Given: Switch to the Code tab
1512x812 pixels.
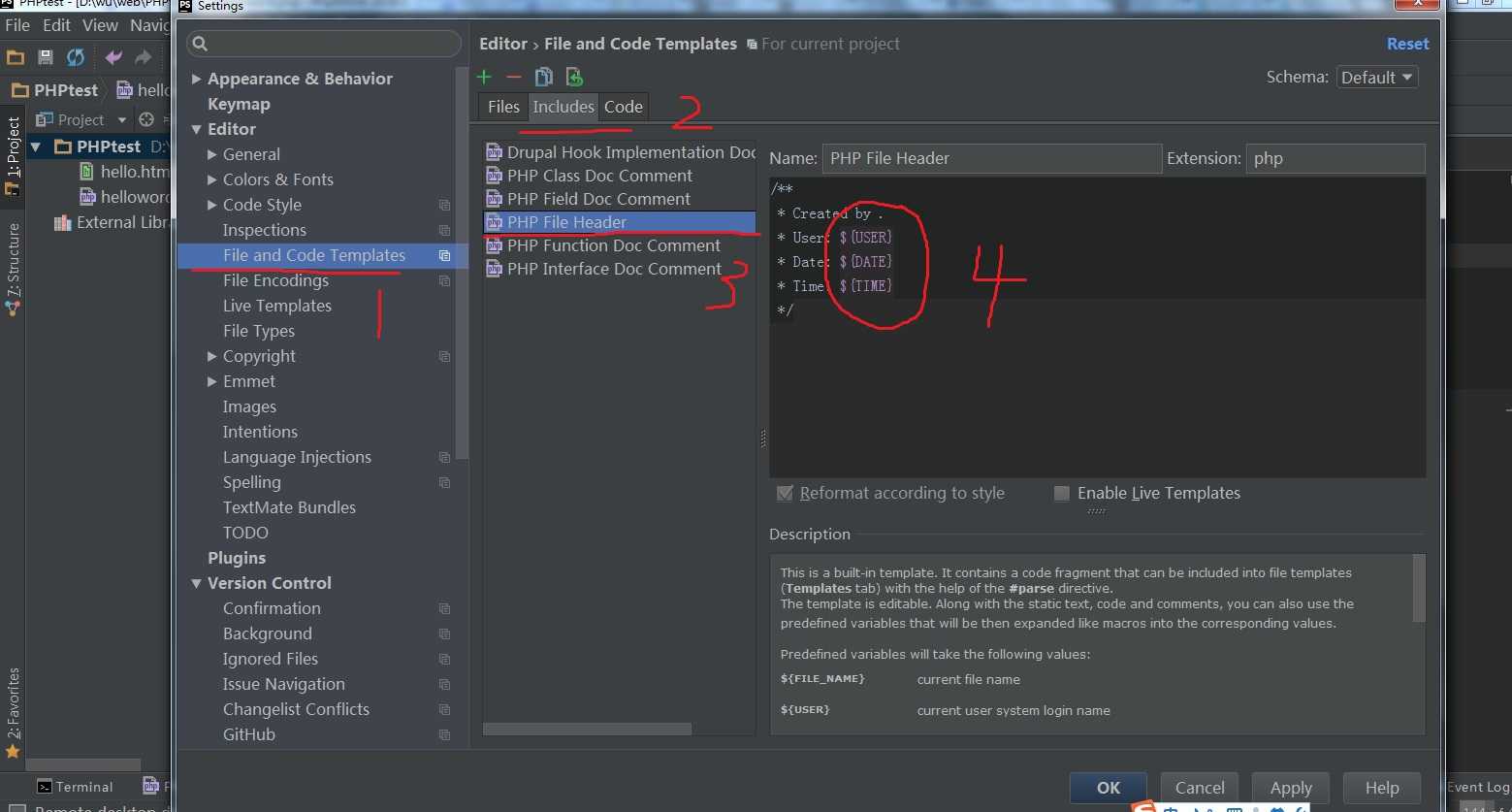Looking at the screenshot, I should 624,107.
